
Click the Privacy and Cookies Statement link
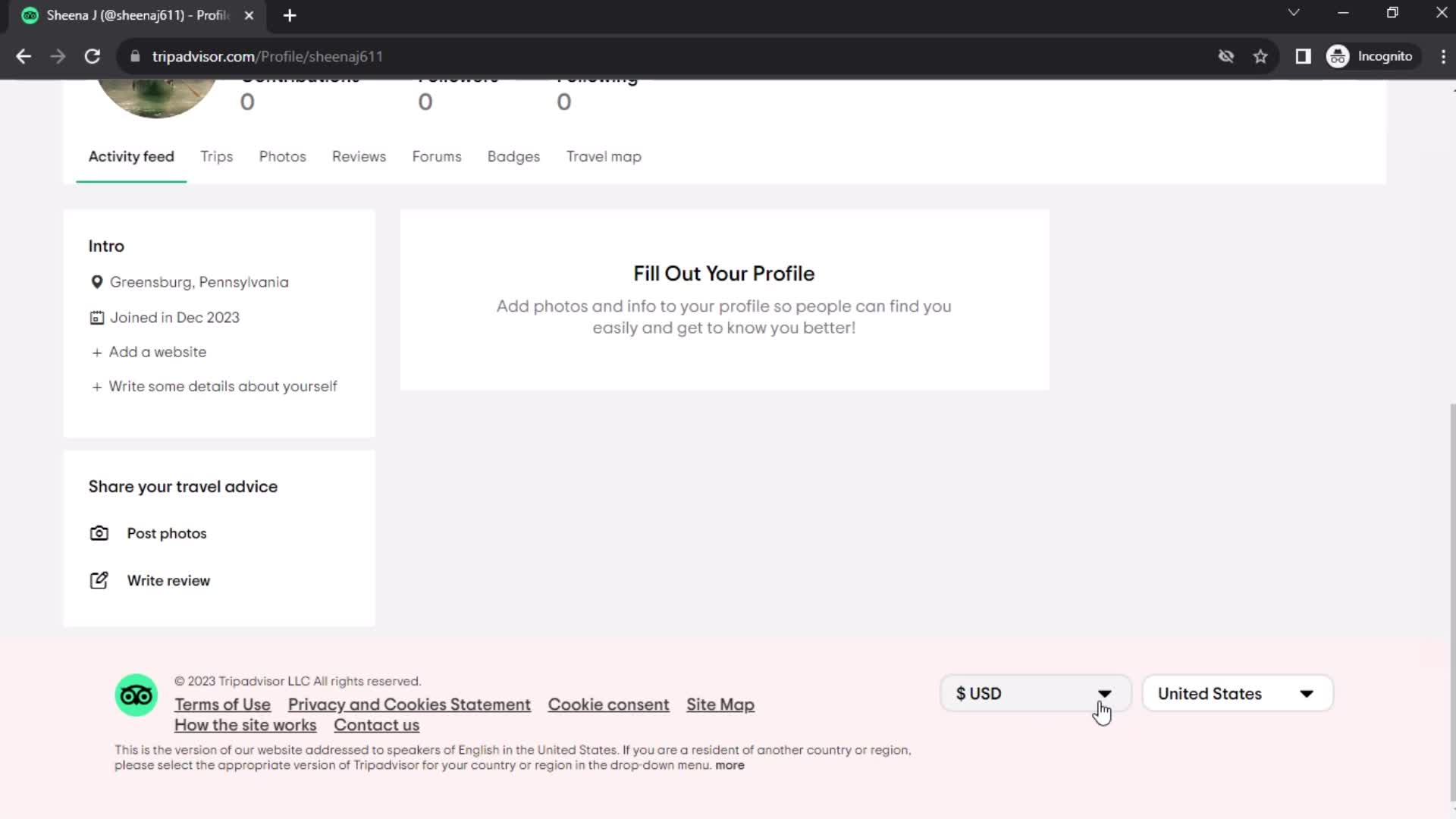(x=409, y=705)
